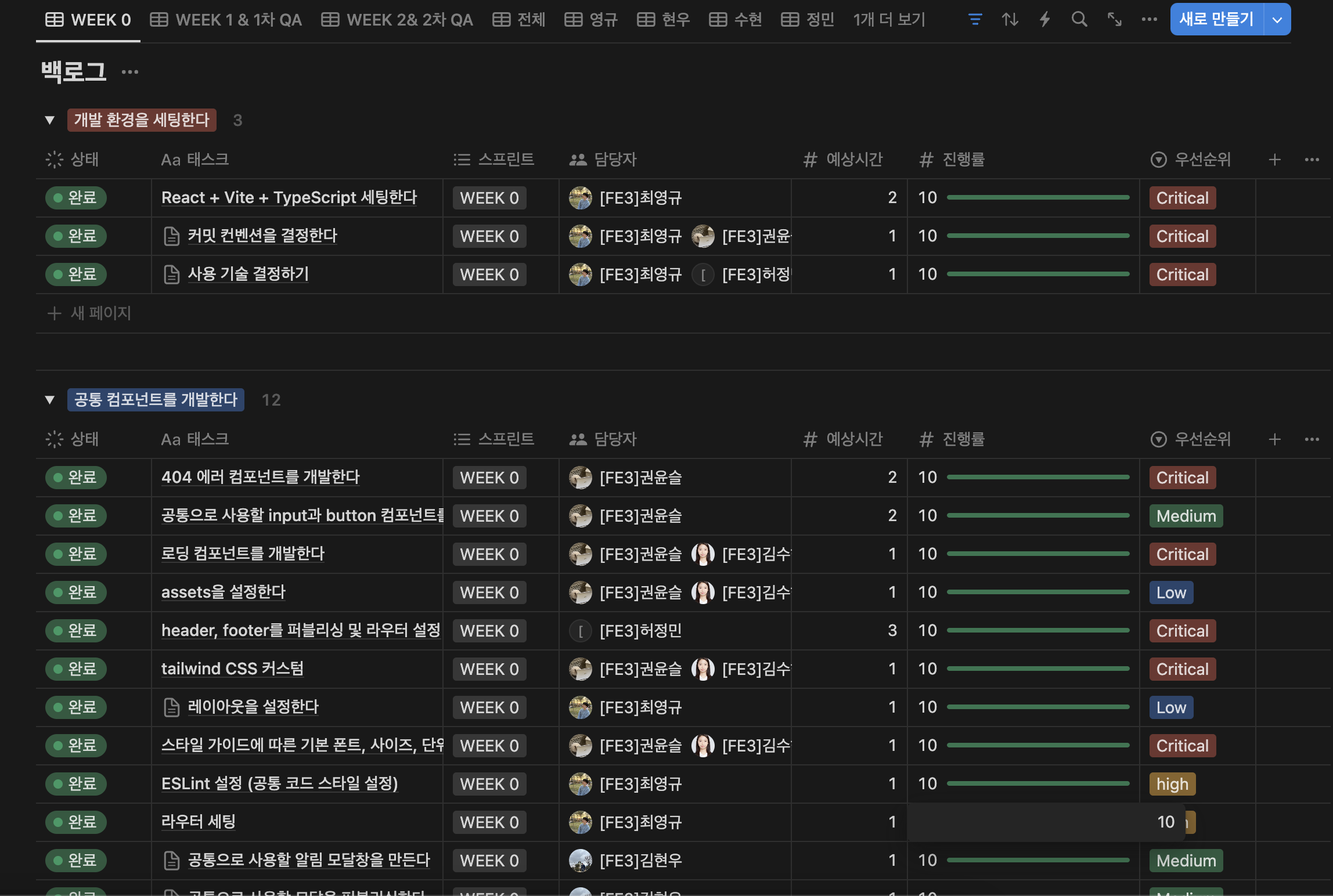1333x896 pixels.
Task: Open the 백로그 title three-dot menu
Action: point(129,72)
